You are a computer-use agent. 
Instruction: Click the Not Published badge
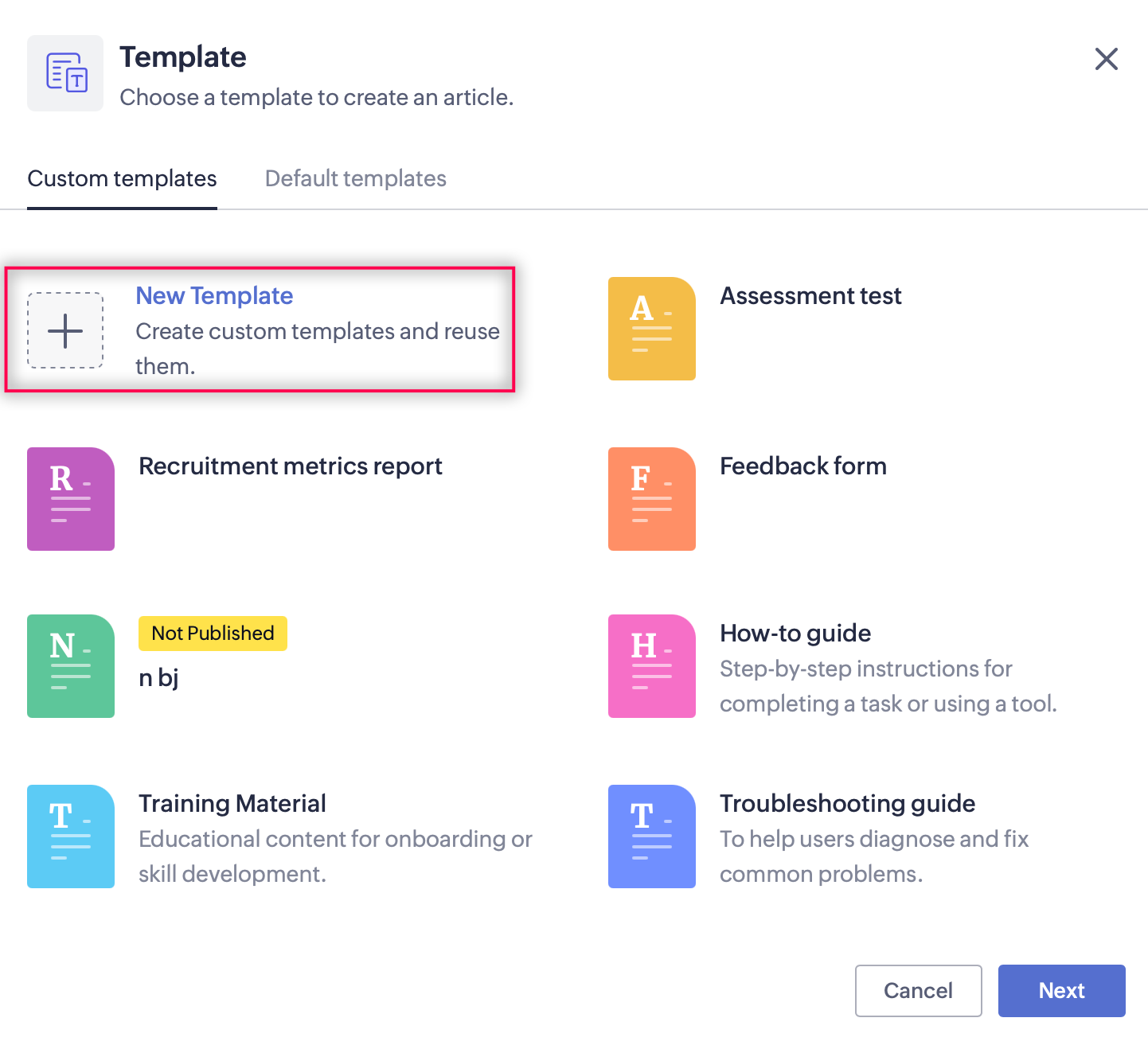[213, 634]
